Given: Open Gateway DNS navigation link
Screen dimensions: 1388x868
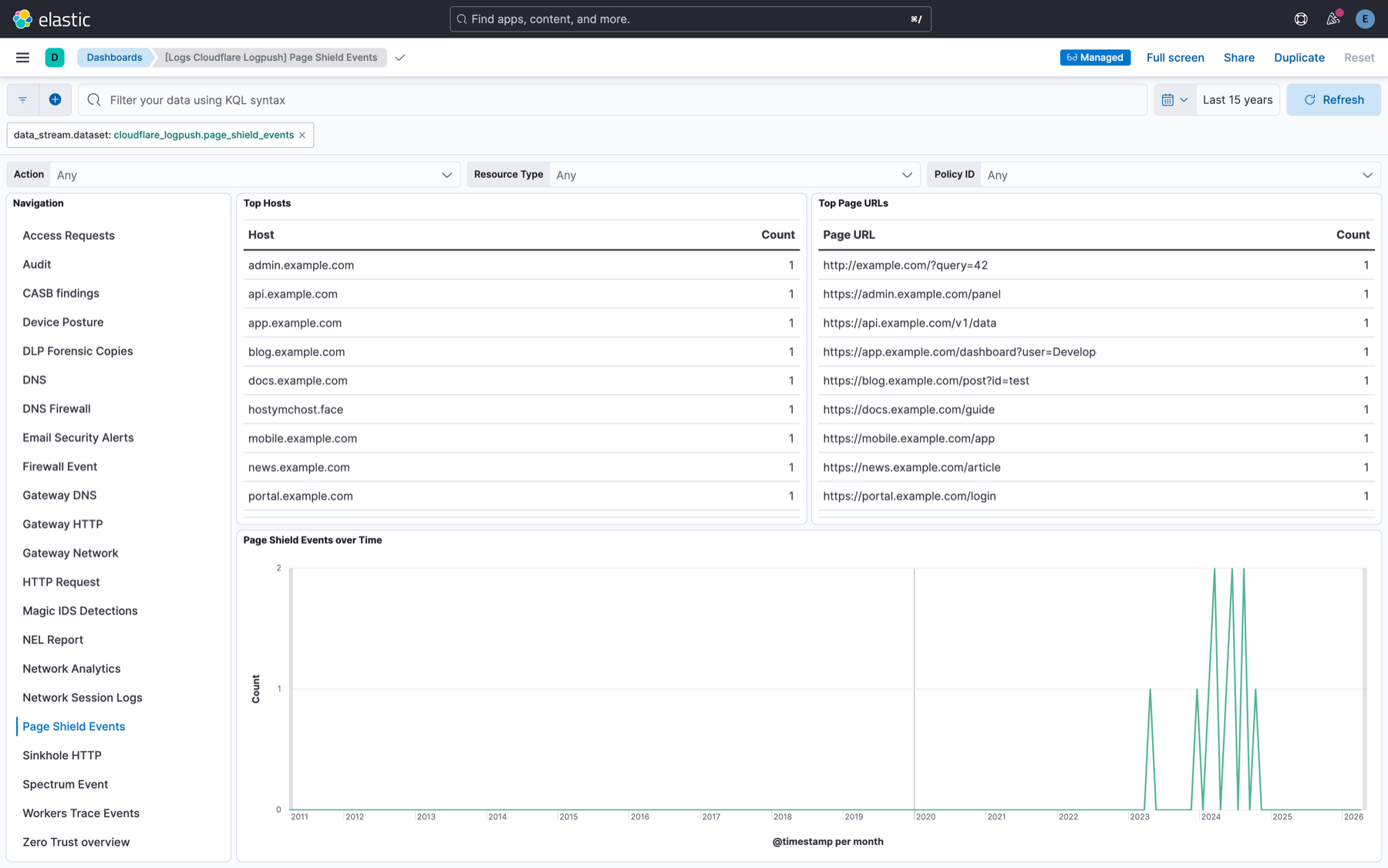Looking at the screenshot, I should pyautogui.click(x=59, y=496).
